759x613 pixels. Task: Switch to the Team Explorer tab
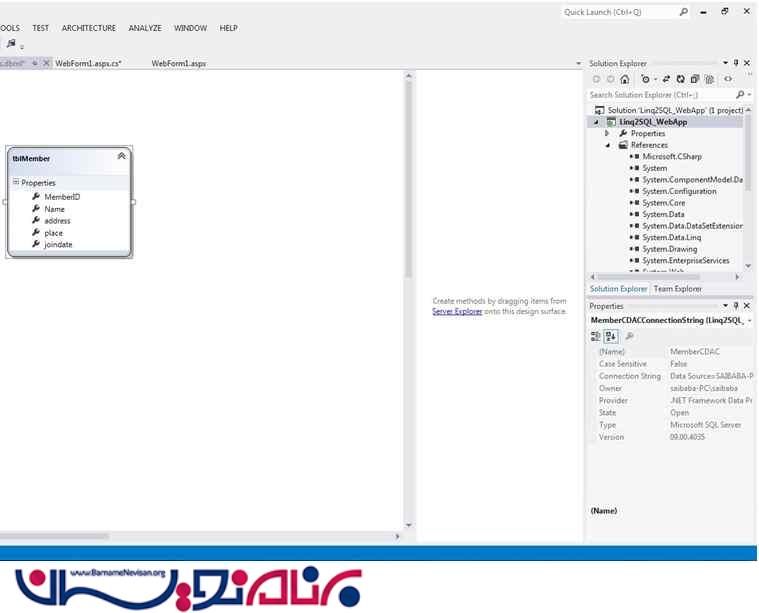tap(677, 289)
